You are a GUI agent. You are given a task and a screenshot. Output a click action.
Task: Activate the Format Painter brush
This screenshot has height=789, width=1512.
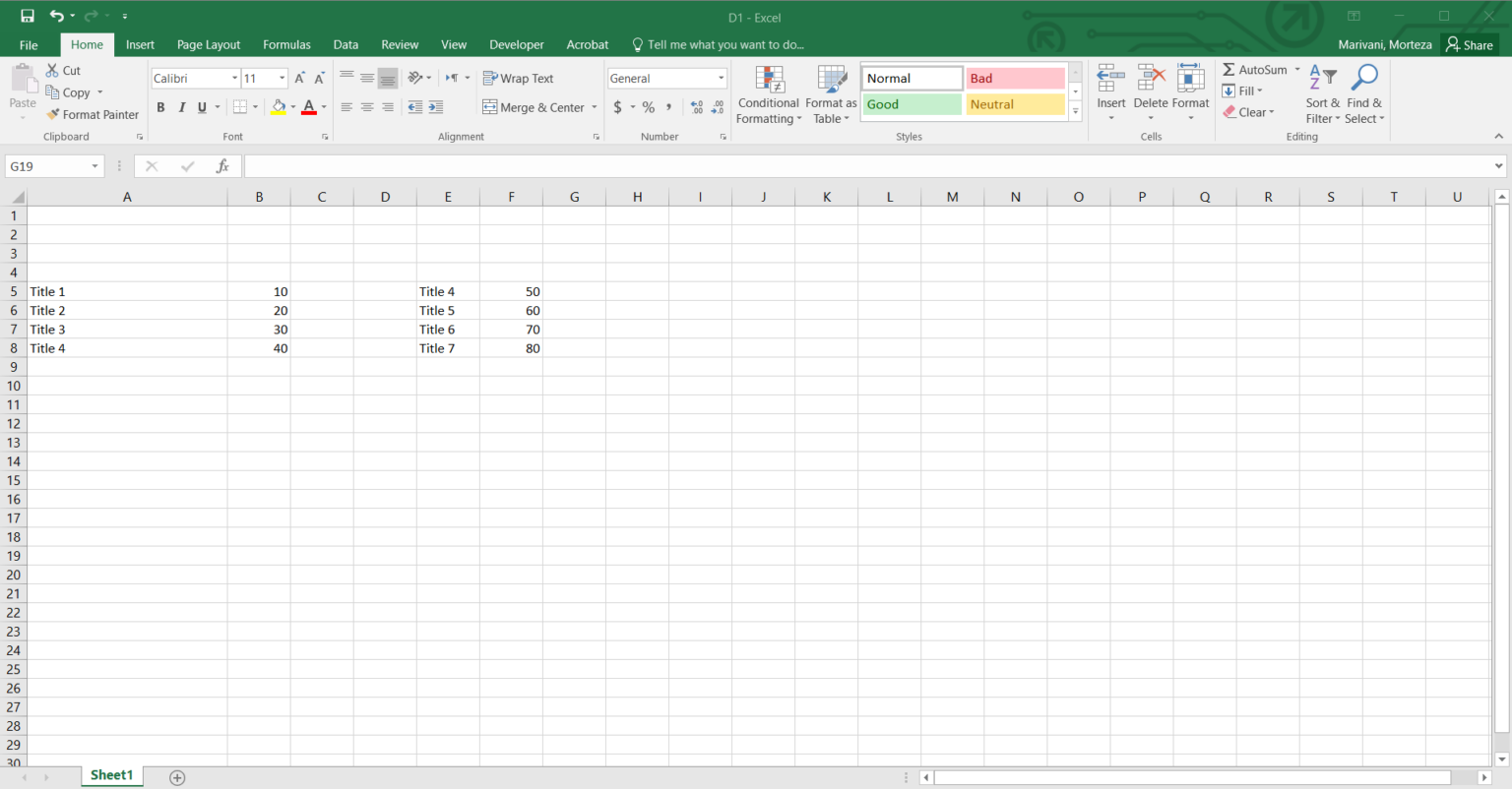coord(53,114)
